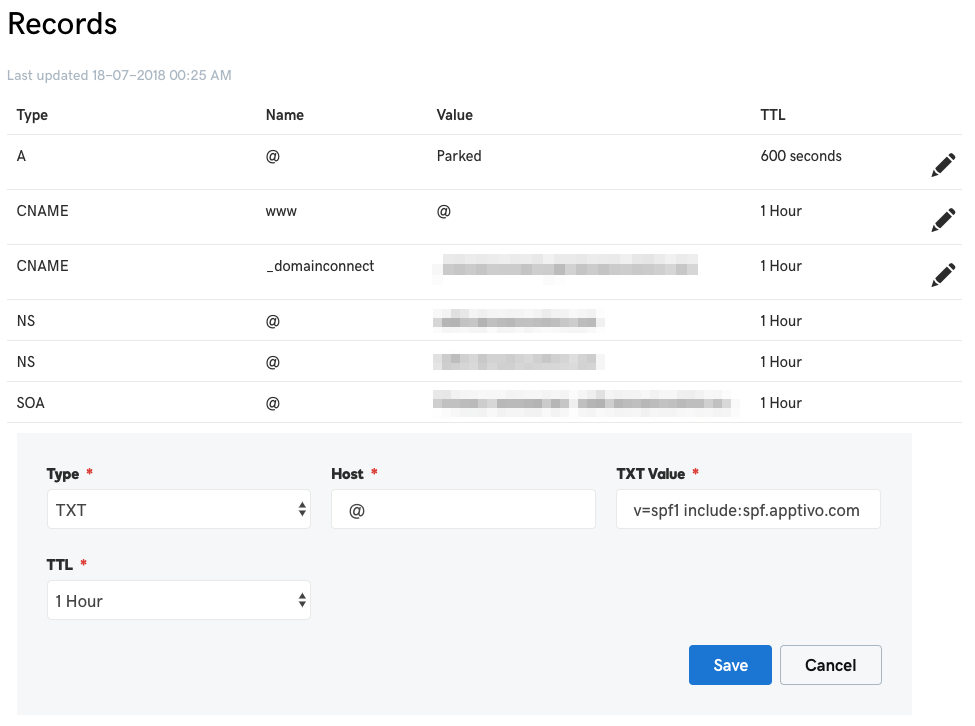Viewport: 975px width, 726px height.
Task: Edit the _domainconnect CNAME record
Action: (942, 275)
